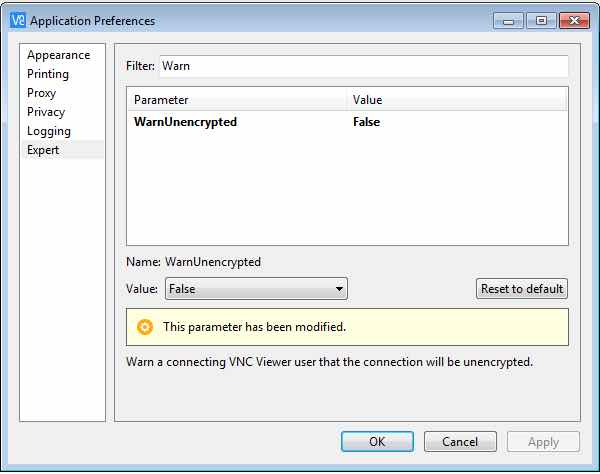Viewport: 600px width, 474px height.
Task: Click into the Filter text field
Action: click(364, 66)
